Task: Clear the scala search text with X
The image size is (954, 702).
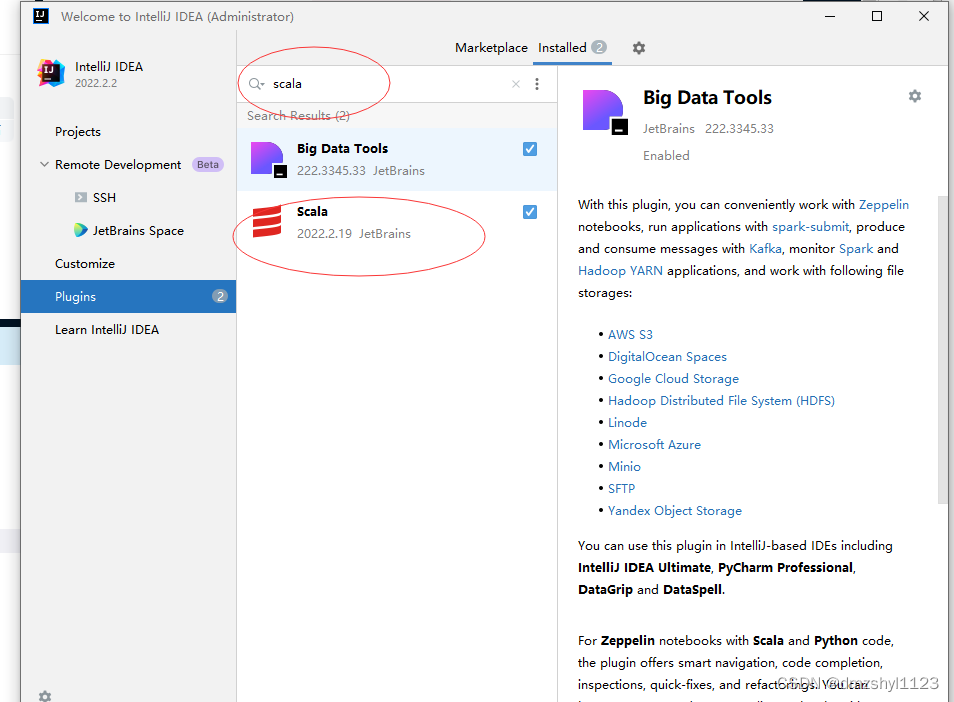Action: click(x=516, y=84)
